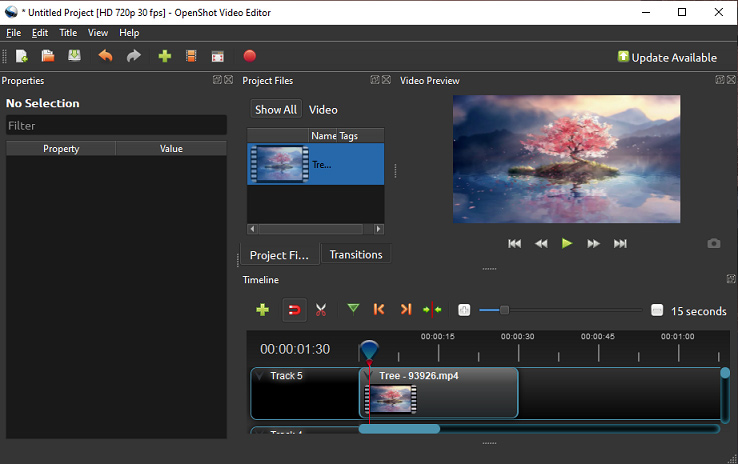
Task: Toggle the razor scissors tool
Action: (x=321, y=310)
